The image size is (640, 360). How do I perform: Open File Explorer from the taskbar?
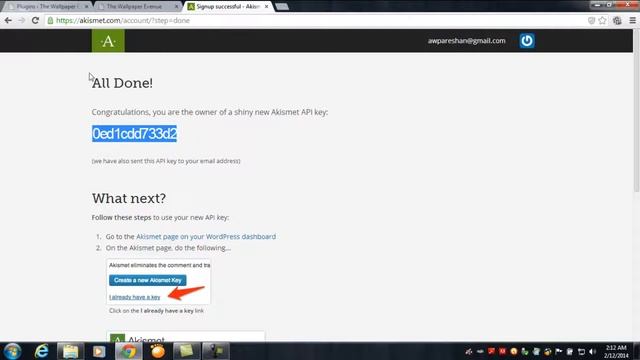70,351
